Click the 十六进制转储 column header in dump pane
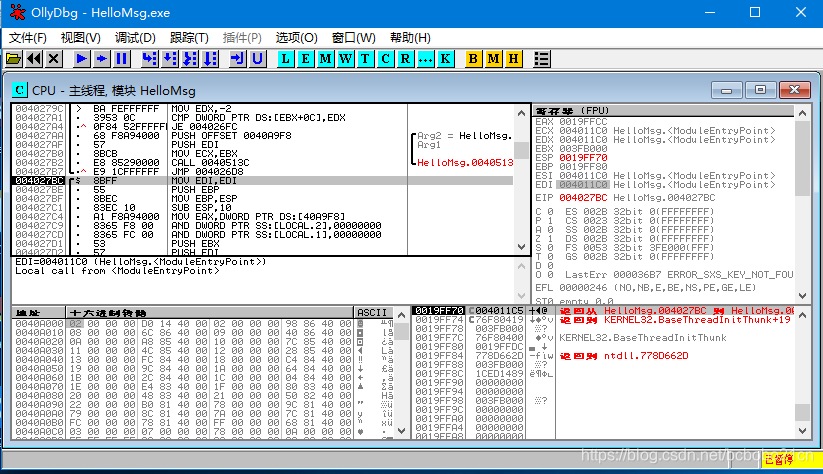The height and width of the screenshot is (474, 823). point(209,312)
